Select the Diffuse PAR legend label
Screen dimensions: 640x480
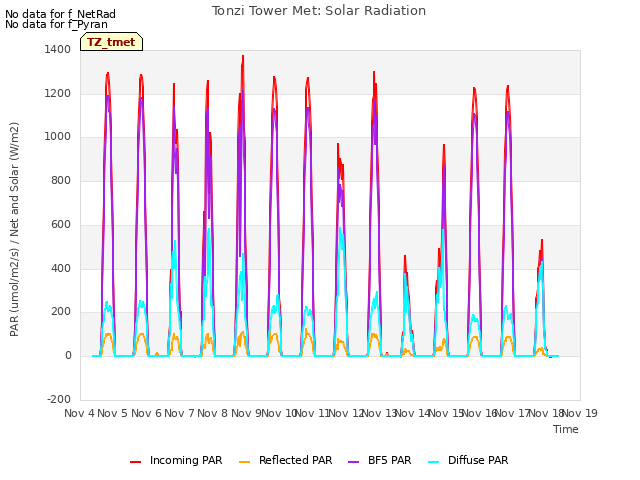click(478, 460)
